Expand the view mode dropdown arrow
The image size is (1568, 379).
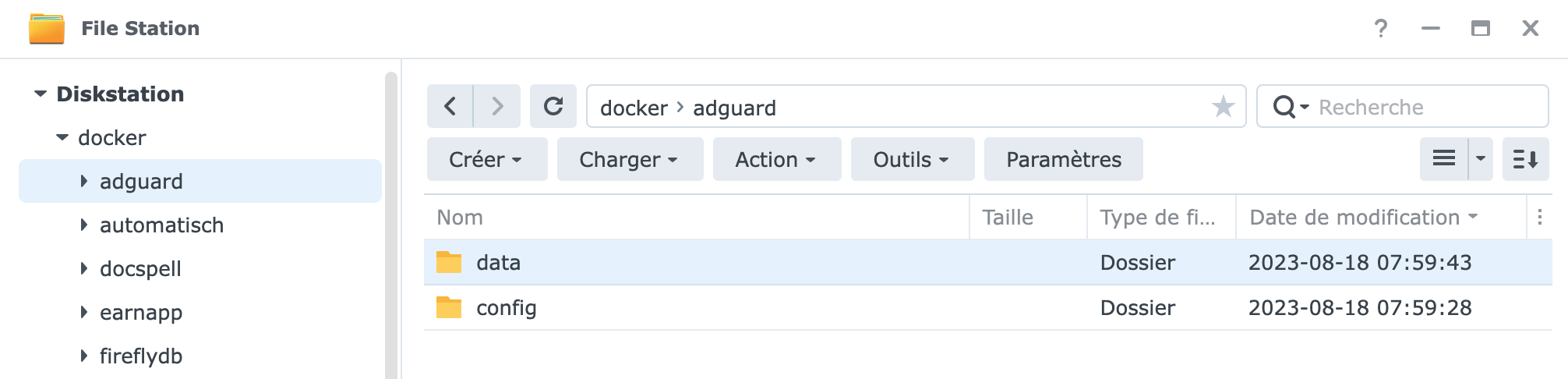coord(1481,159)
